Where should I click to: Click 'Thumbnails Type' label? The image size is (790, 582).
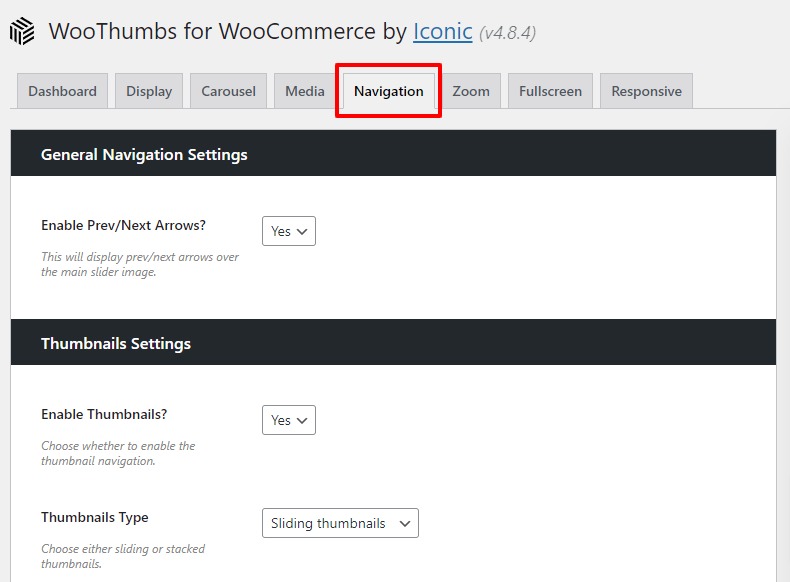tap(95, 518)
